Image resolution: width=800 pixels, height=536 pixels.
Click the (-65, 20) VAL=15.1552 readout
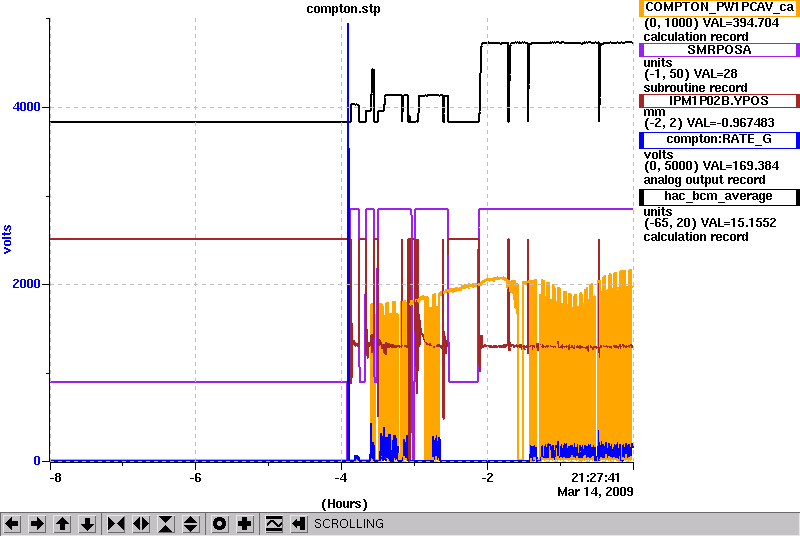710,223
